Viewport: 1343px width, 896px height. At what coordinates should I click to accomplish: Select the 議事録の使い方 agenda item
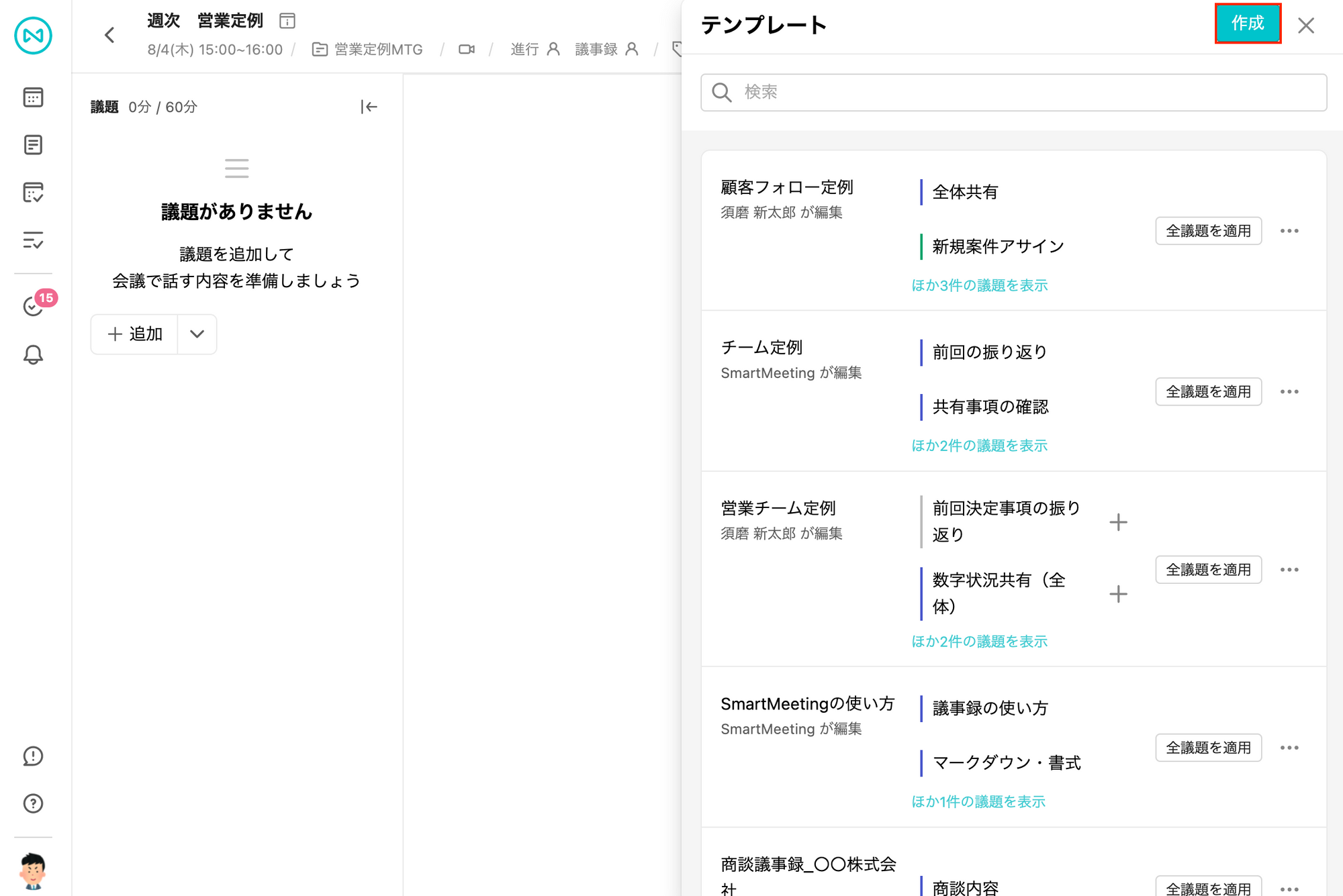coord(990,708)
